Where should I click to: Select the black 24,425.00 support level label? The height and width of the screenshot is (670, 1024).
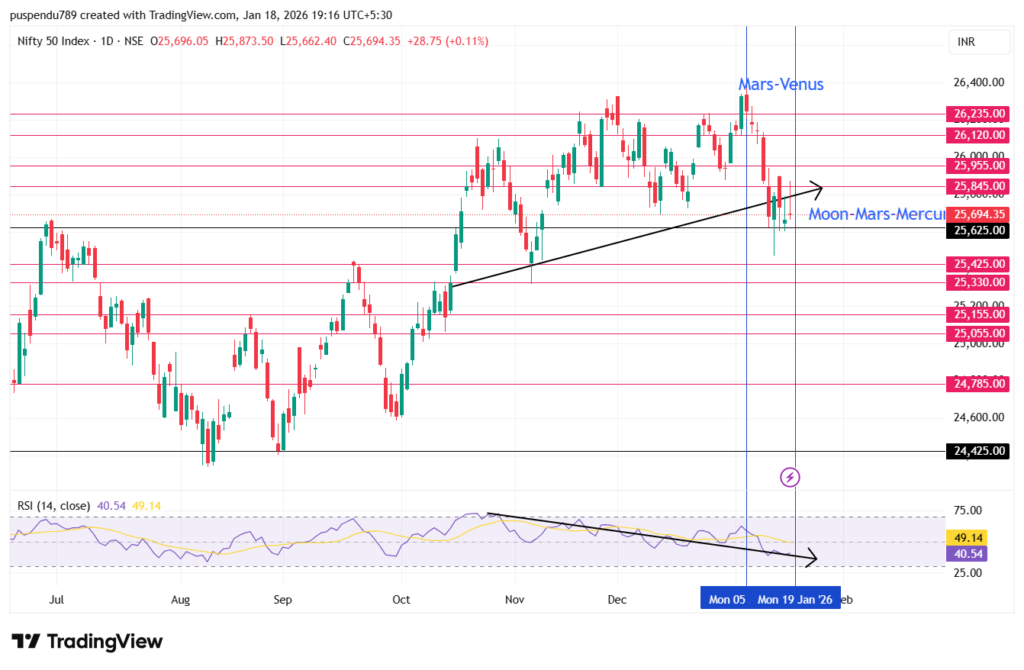(x=978, y=451)
